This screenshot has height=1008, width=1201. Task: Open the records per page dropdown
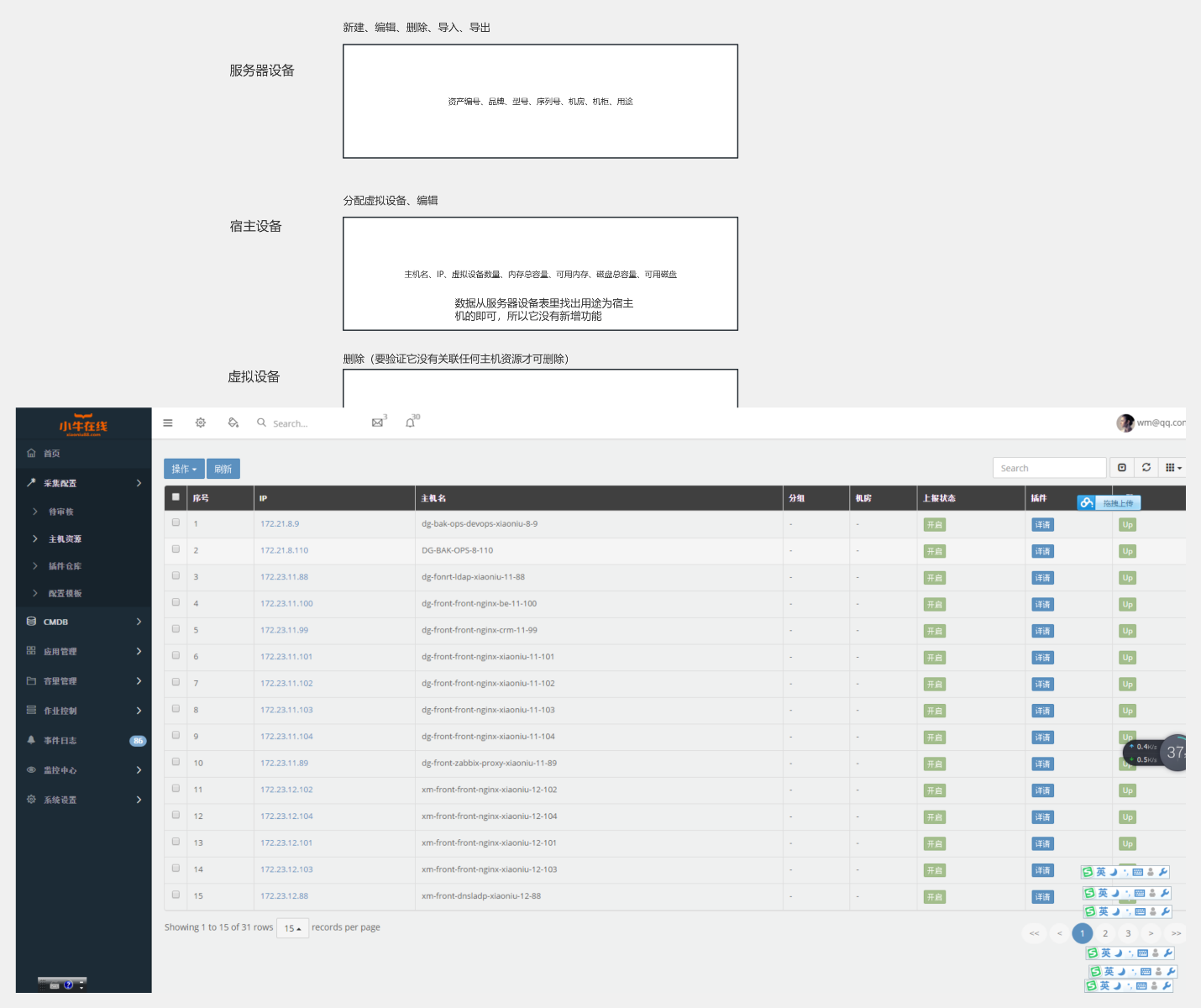click(x=292, y=928)
